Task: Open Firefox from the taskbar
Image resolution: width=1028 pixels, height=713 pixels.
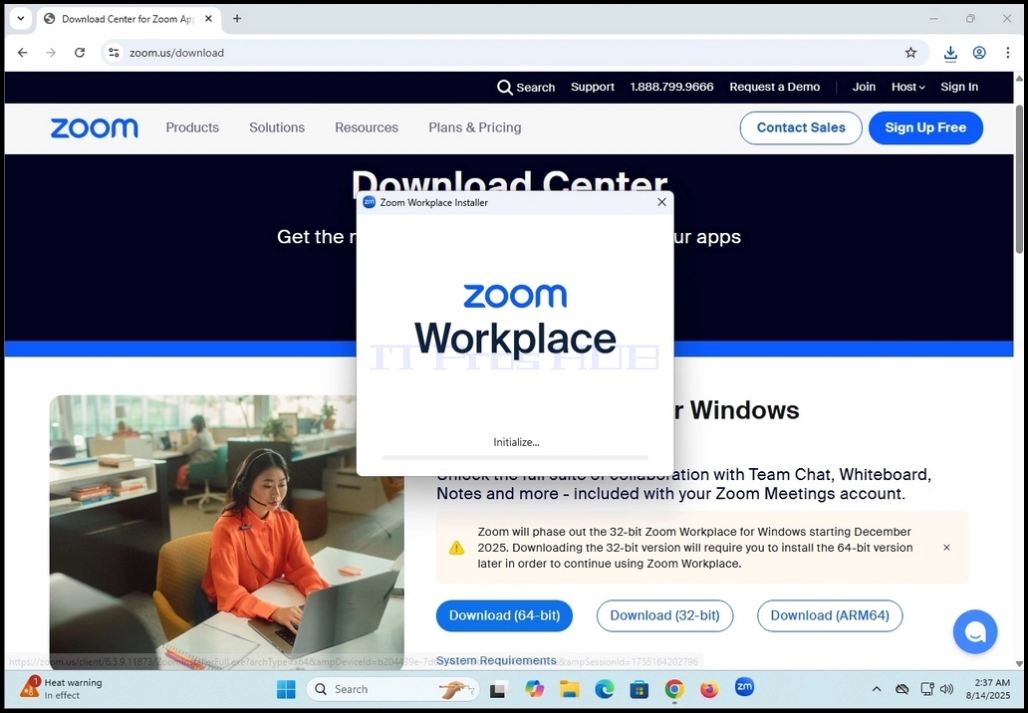Action: [x=709, y=689]
